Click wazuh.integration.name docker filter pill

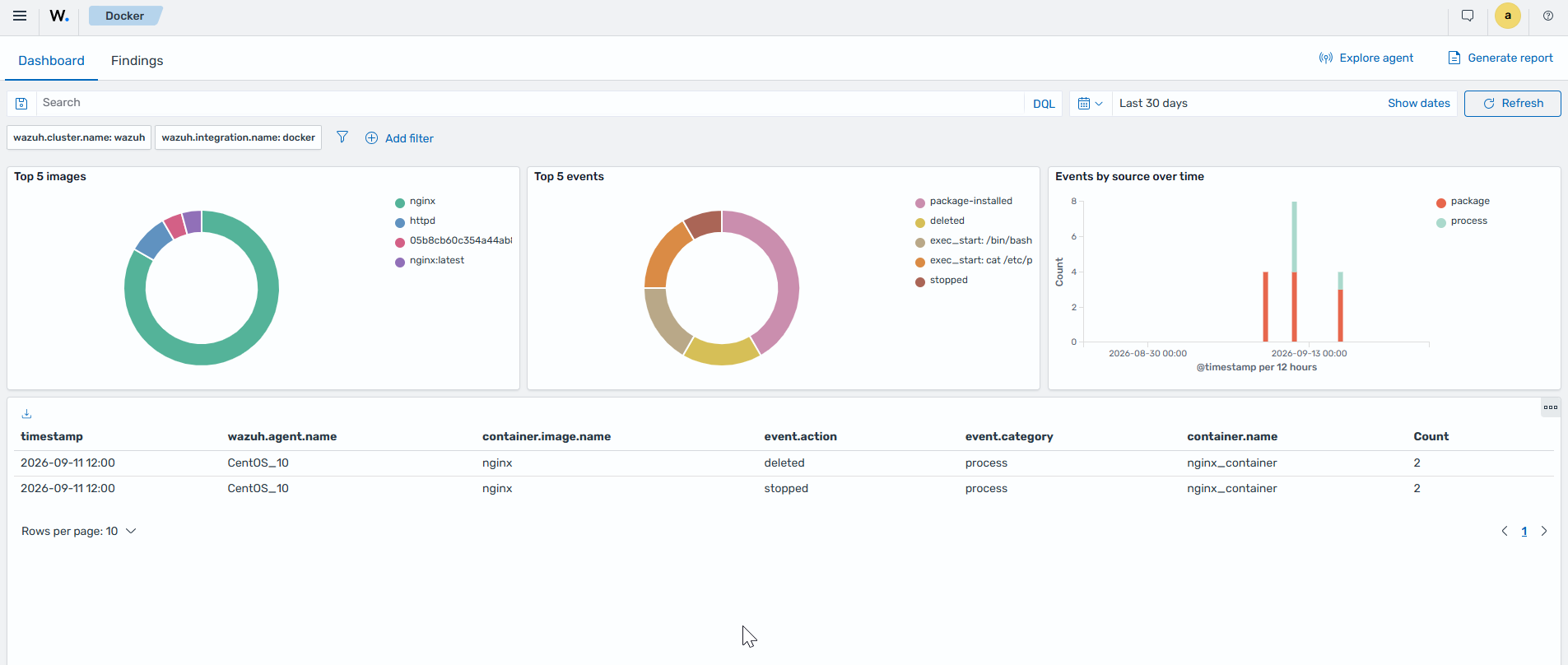pos(238,137)
